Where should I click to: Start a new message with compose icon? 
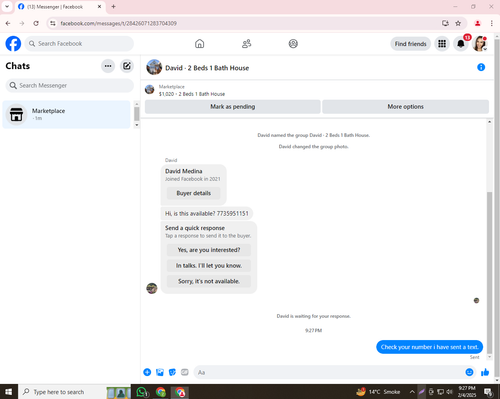point(127,66)
